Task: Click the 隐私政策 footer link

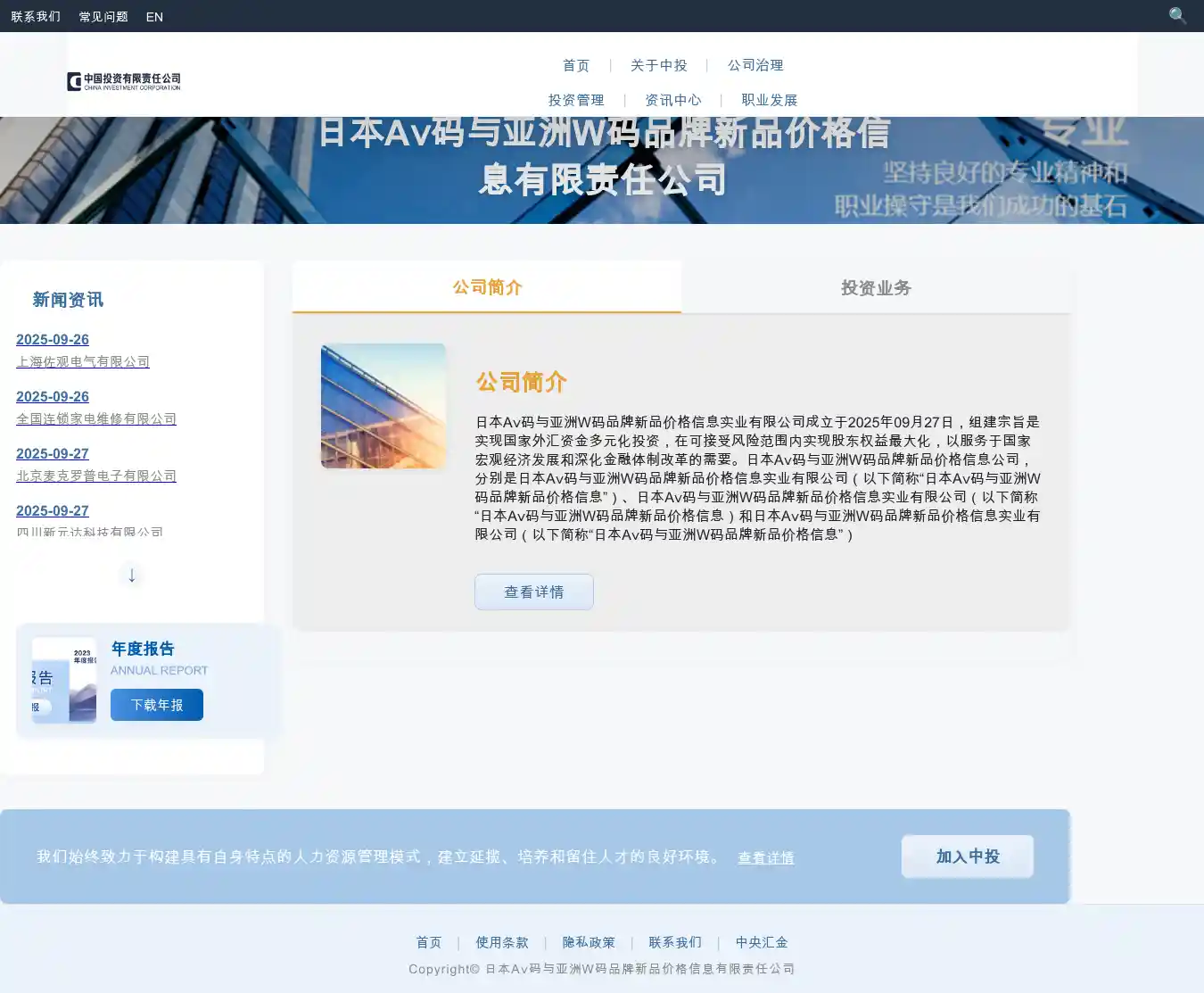Action: tap(589, 942)
